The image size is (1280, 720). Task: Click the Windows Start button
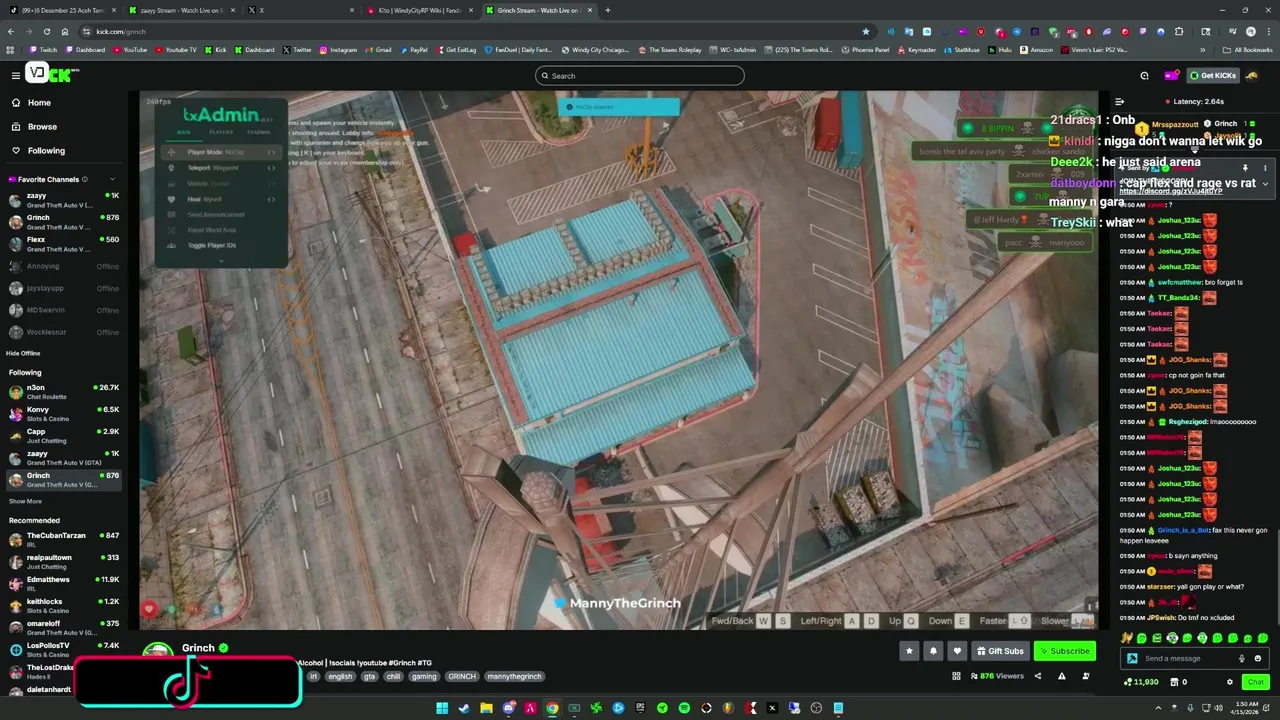(x=441, y=708)
